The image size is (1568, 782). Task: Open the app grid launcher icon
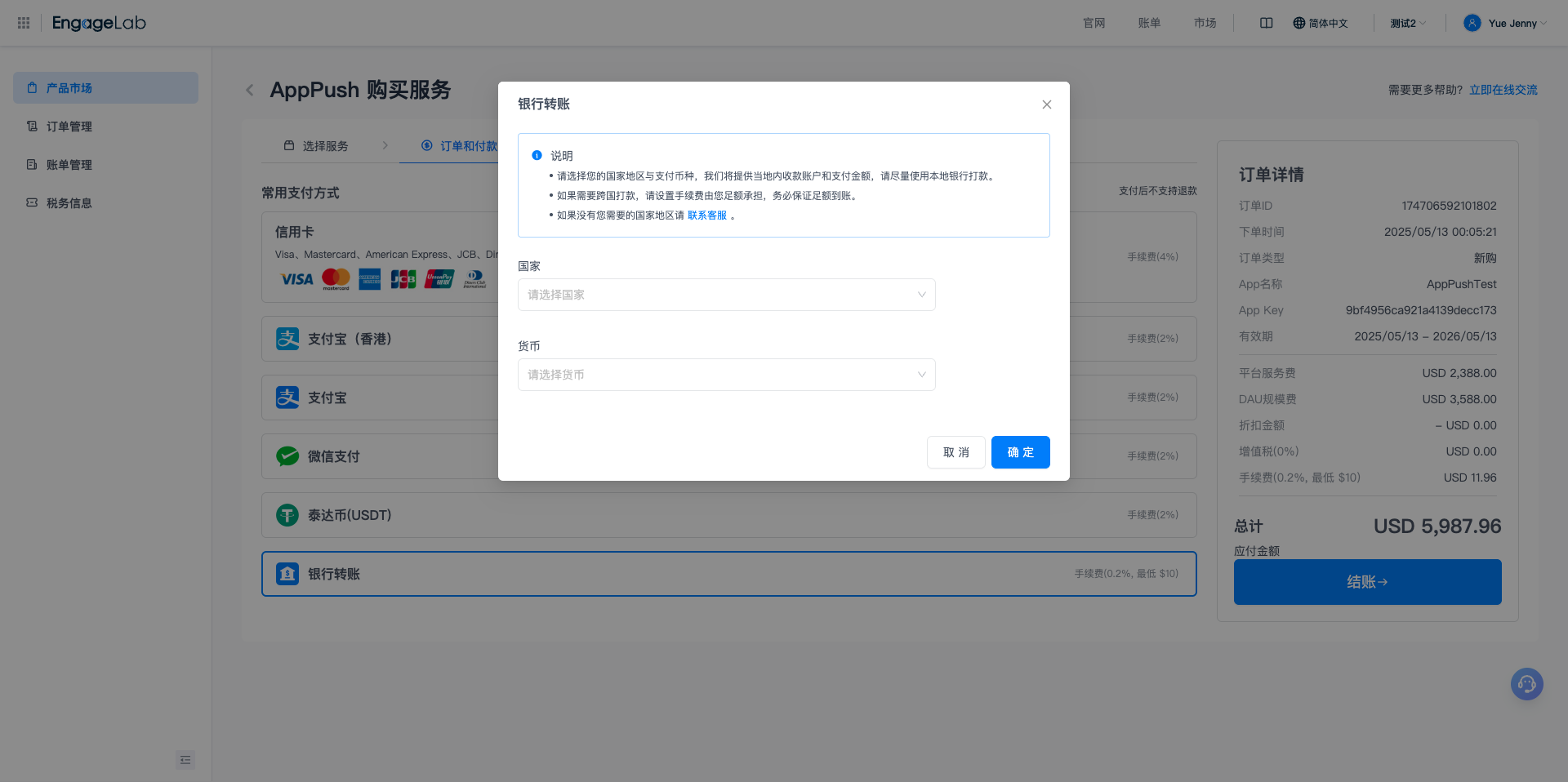(24, 23)
